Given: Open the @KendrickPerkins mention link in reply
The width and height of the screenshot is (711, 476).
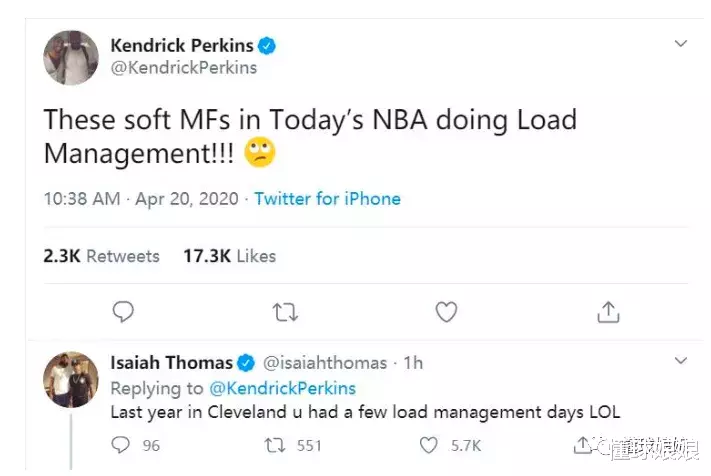Looking at the screenshot, I should click(281, 388).
